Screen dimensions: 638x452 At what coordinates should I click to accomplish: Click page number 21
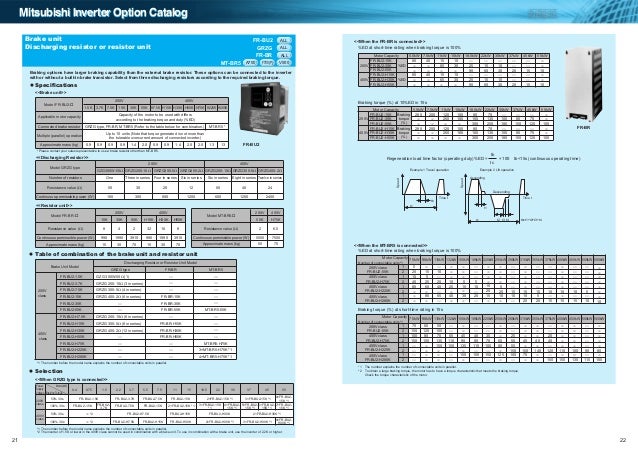point(15,440)
